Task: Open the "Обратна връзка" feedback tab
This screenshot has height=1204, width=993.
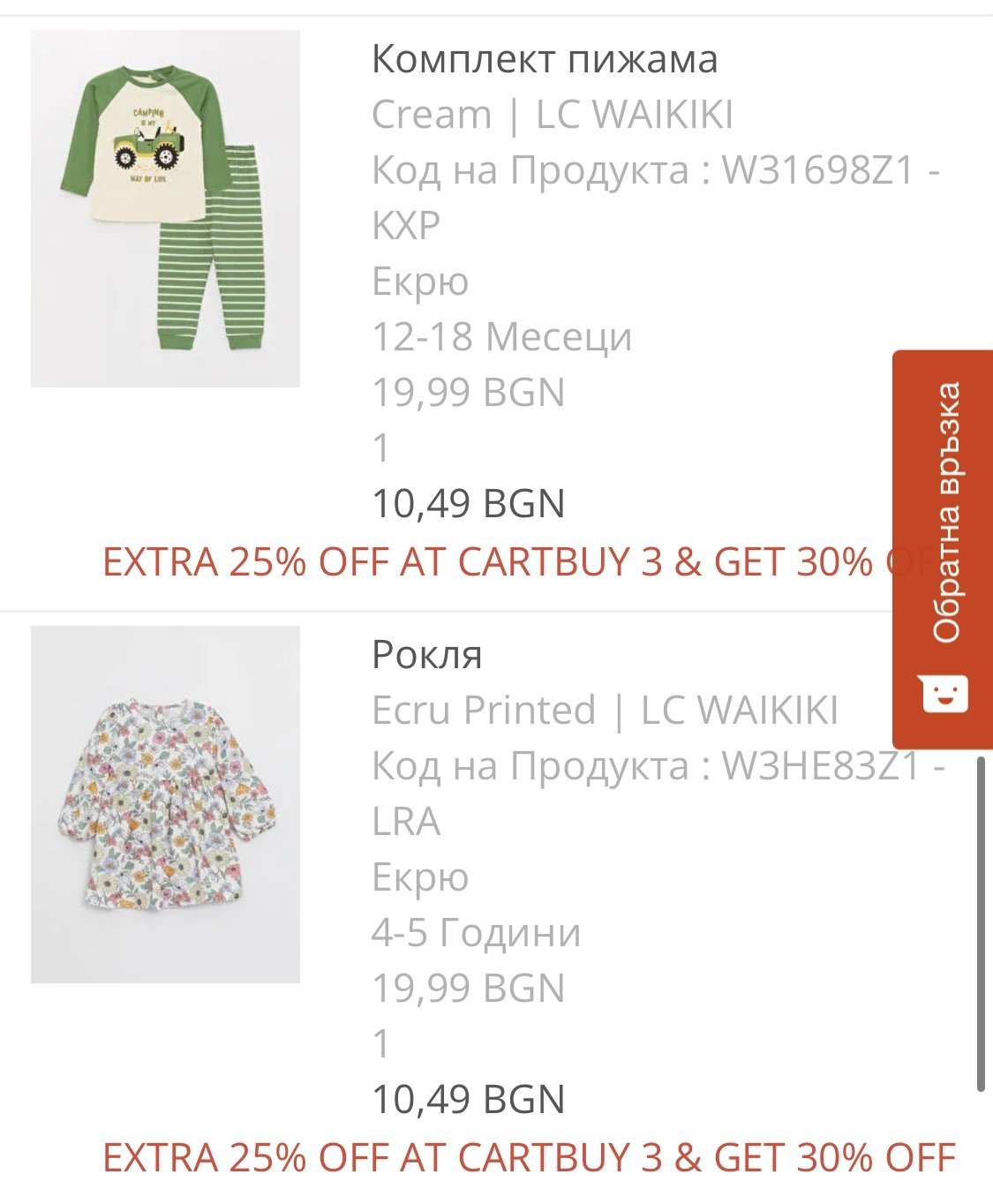Action: coord(944,512)
